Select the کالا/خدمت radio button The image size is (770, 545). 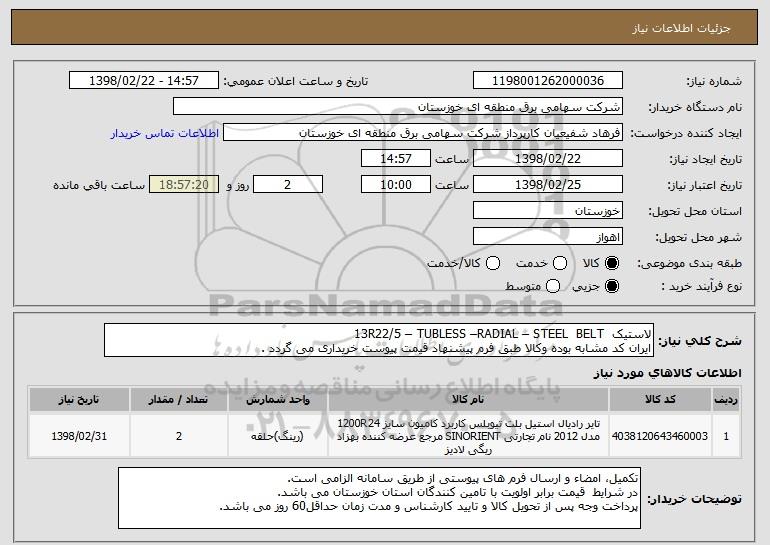493,264
